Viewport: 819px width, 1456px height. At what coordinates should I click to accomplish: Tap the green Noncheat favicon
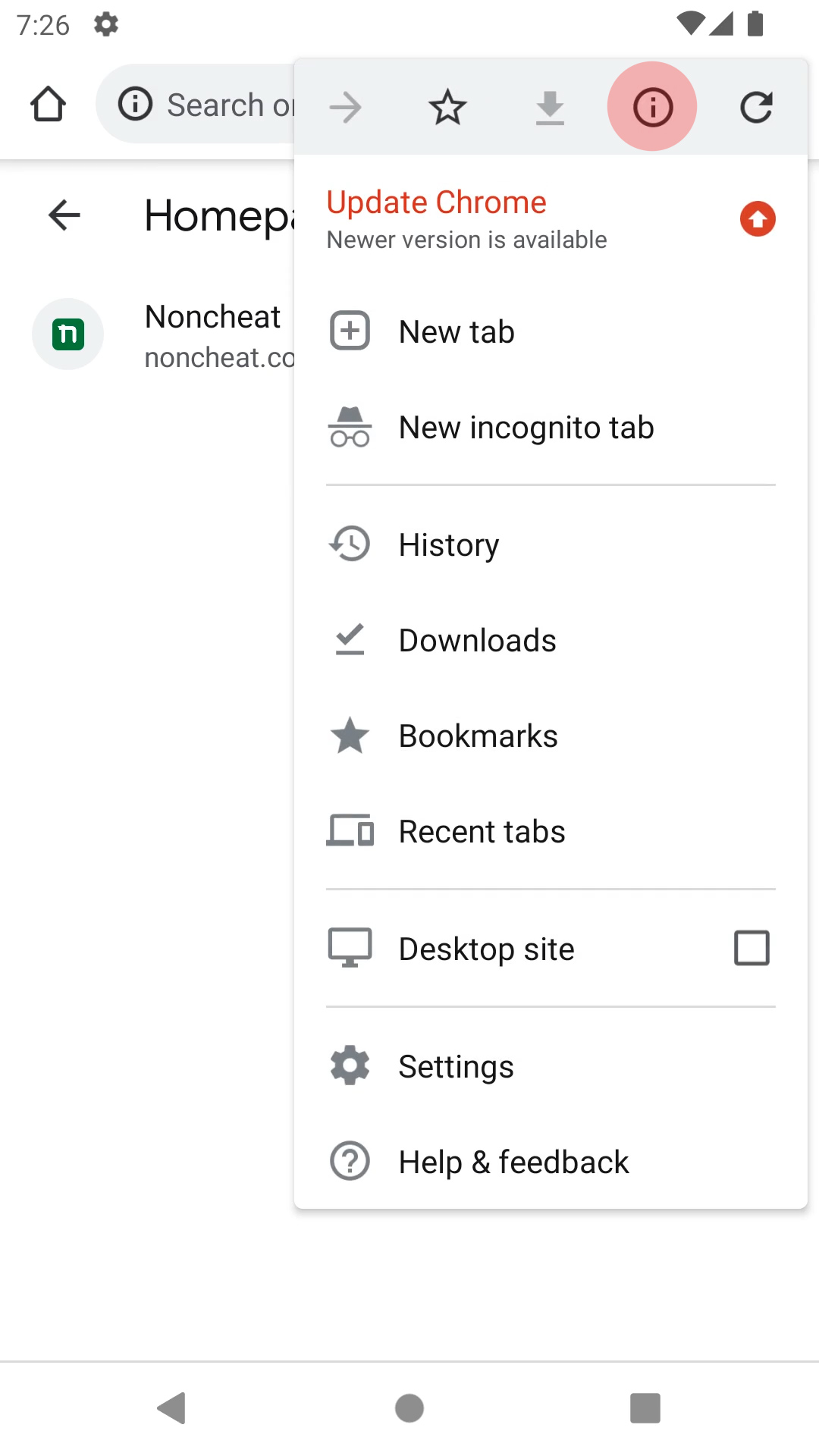[x=67, y=334]
